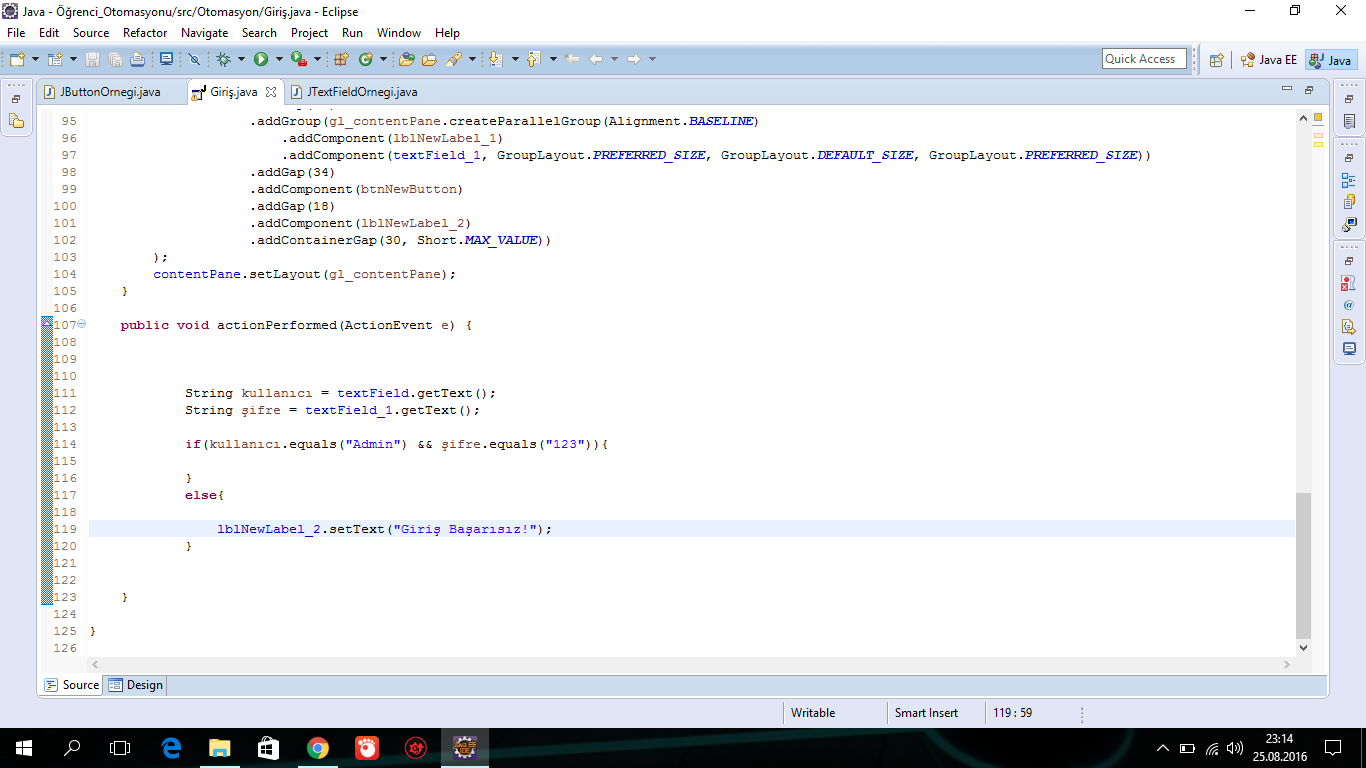The height and width of the screenshot is (768, 1366).
Task: Click the Print toolbar icon
Action: (x=137, y=59)
